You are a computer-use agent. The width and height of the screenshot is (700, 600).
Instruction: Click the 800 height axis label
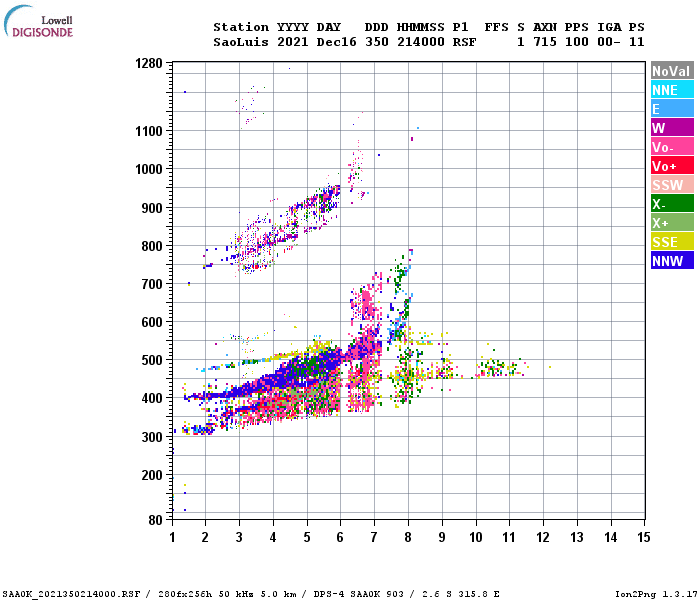152,246
